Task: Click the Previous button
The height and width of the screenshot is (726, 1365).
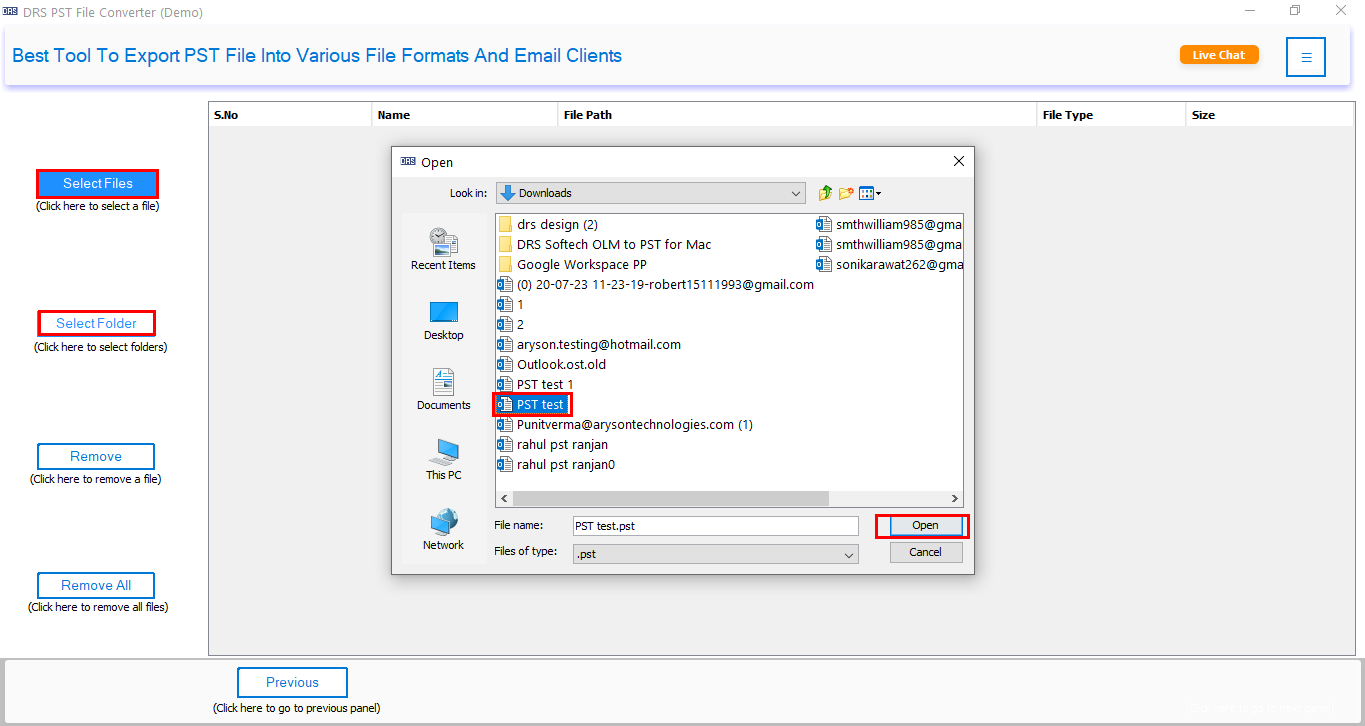Action: [292, 682]
